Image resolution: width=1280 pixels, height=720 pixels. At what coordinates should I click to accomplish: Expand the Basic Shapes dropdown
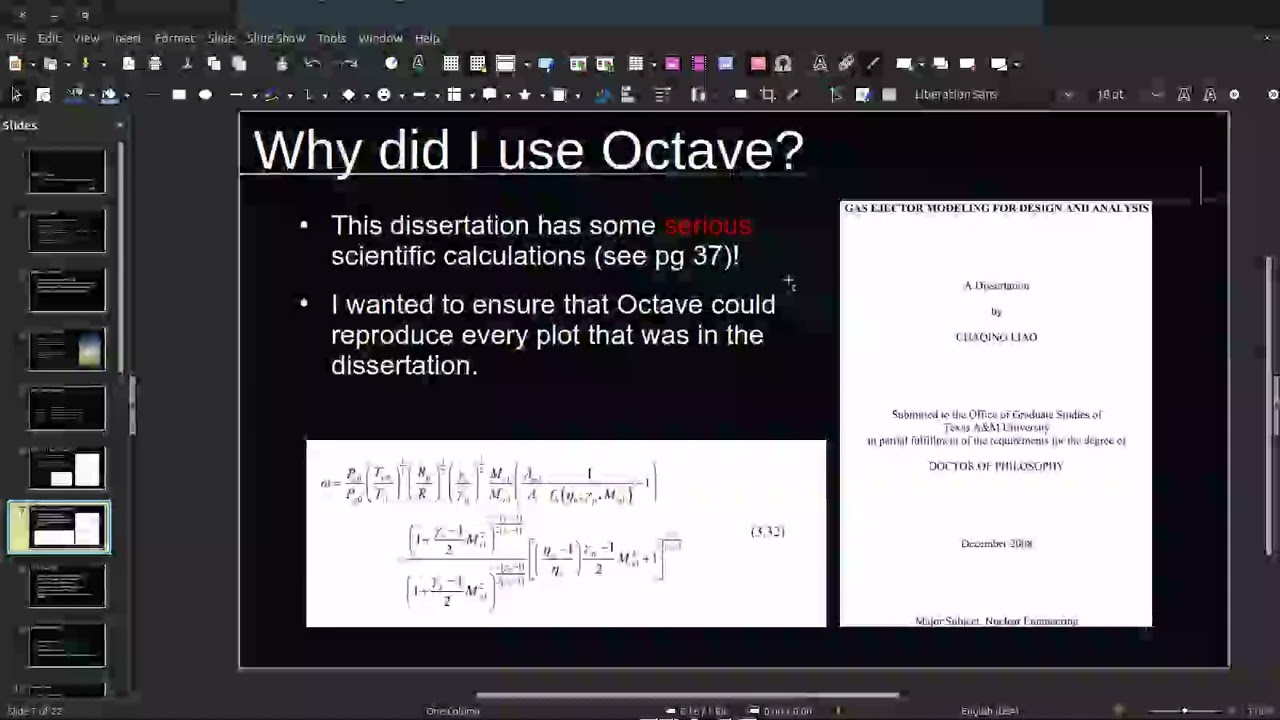tap(365, 95)
